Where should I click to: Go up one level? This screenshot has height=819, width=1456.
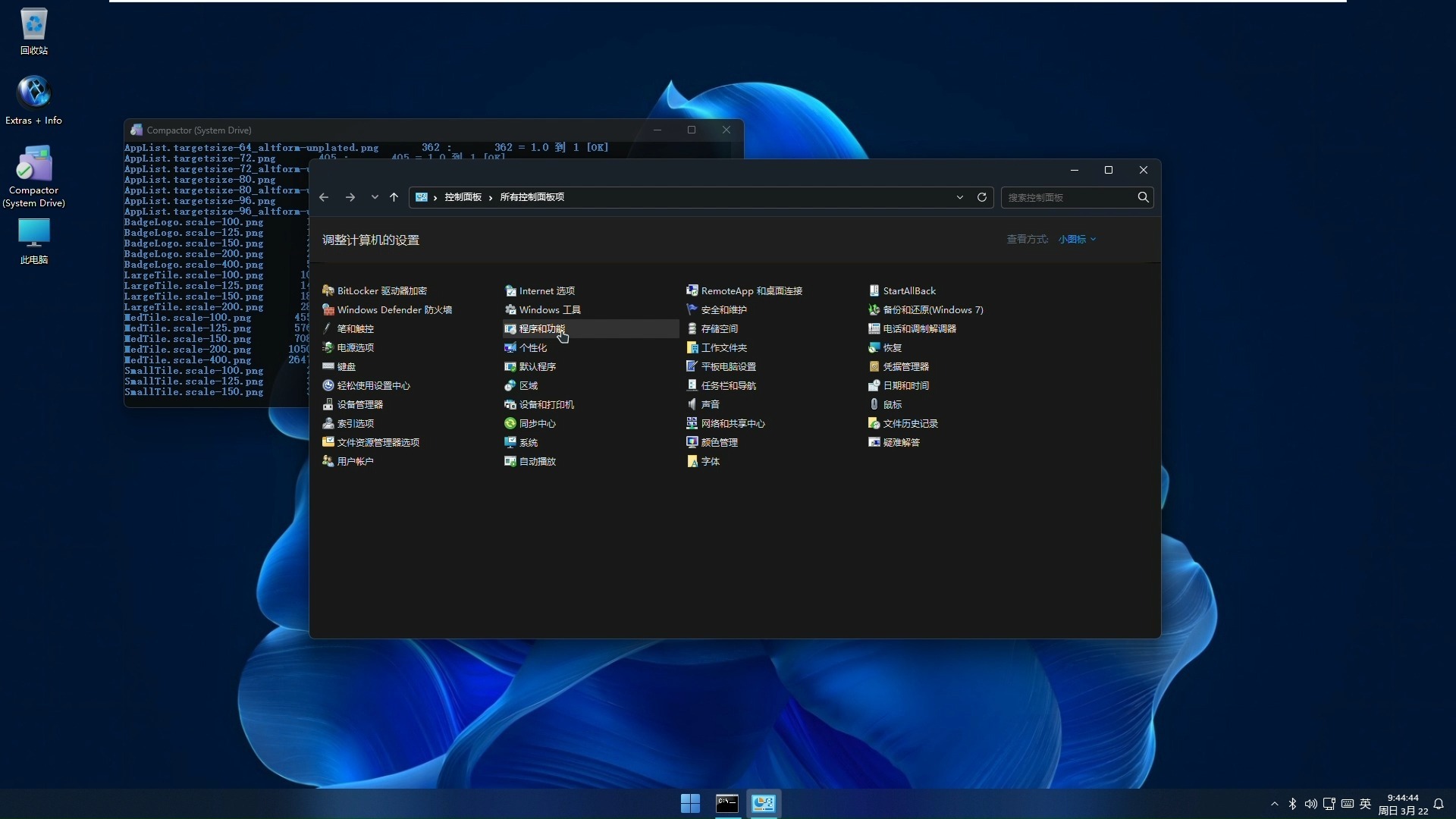point(394,197)
